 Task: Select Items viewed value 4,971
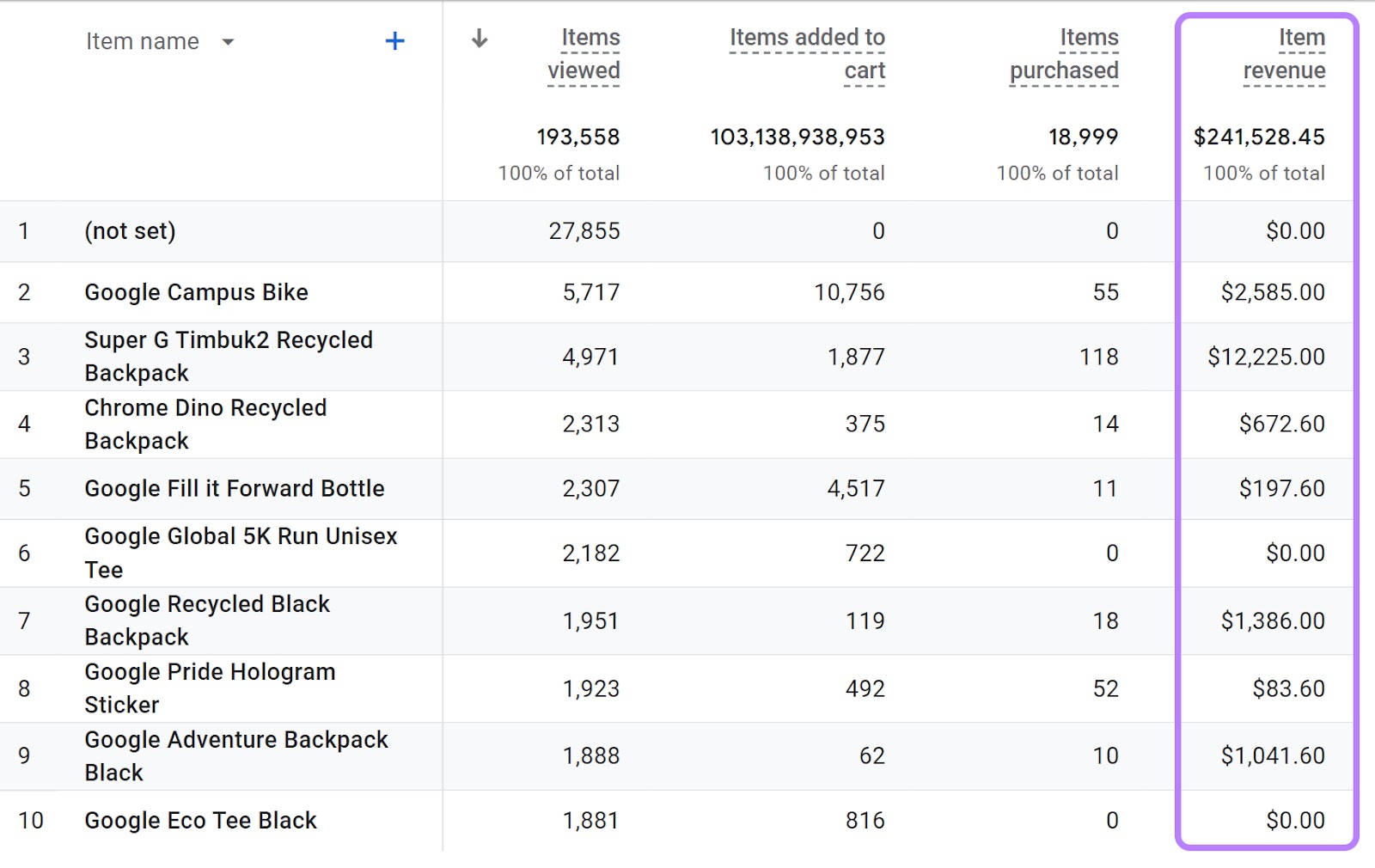point(591,357)
